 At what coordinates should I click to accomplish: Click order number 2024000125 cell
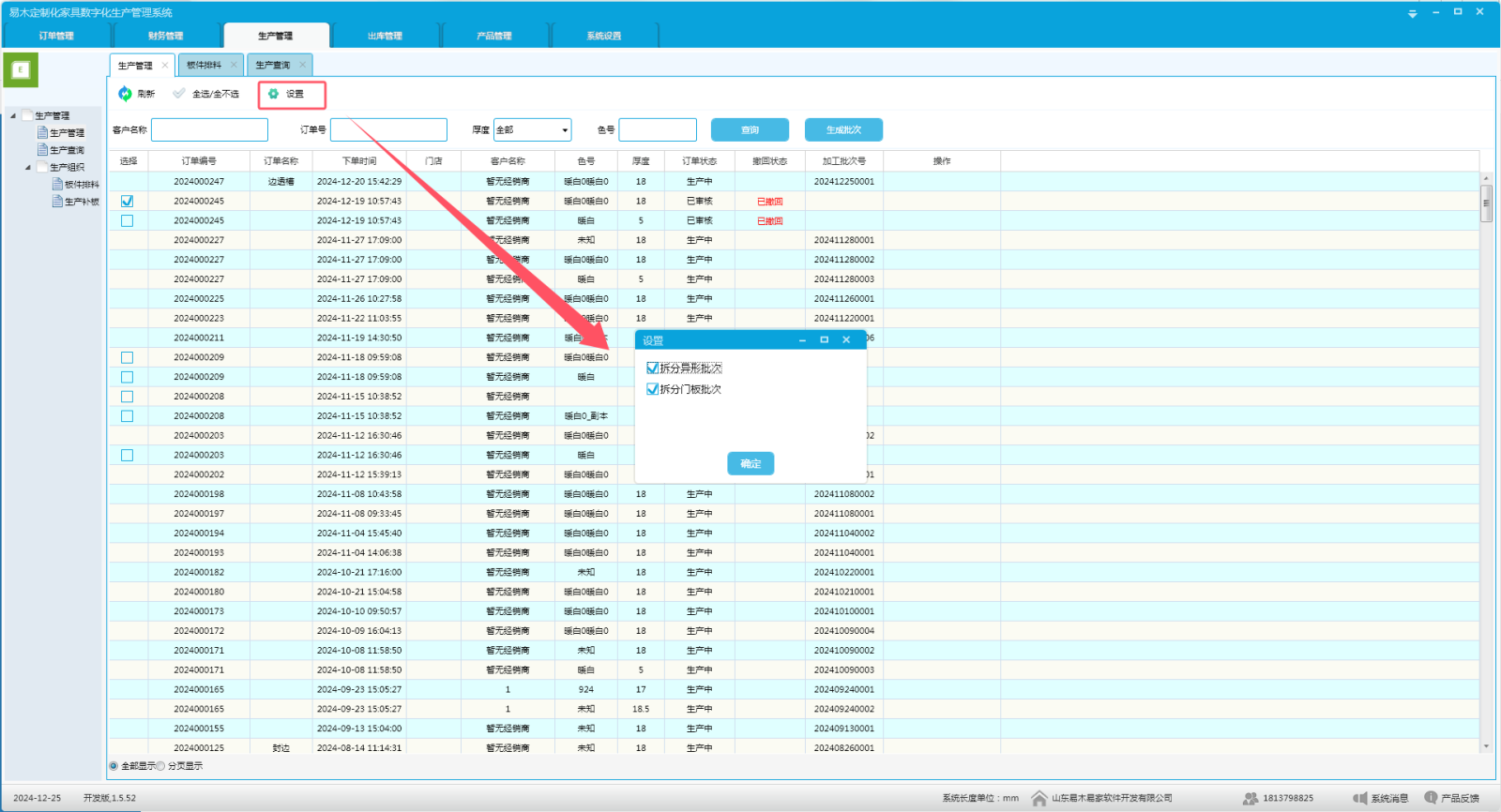tap(199, 748)
